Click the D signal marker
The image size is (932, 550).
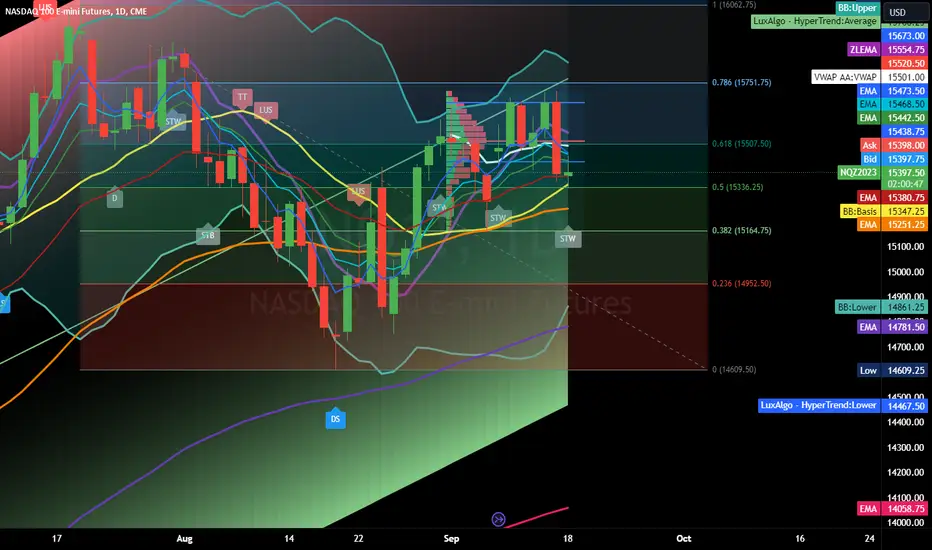pyautogui.click(x=115, y=198)
